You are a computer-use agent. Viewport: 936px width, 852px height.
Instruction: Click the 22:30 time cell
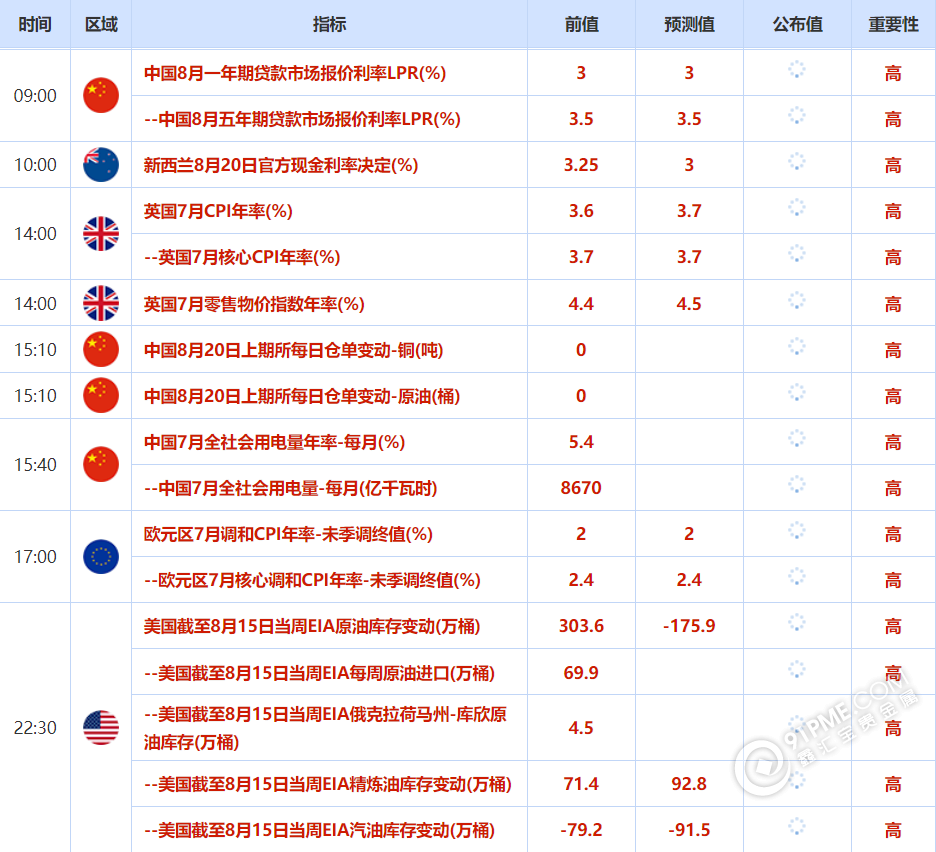[35, 728]
